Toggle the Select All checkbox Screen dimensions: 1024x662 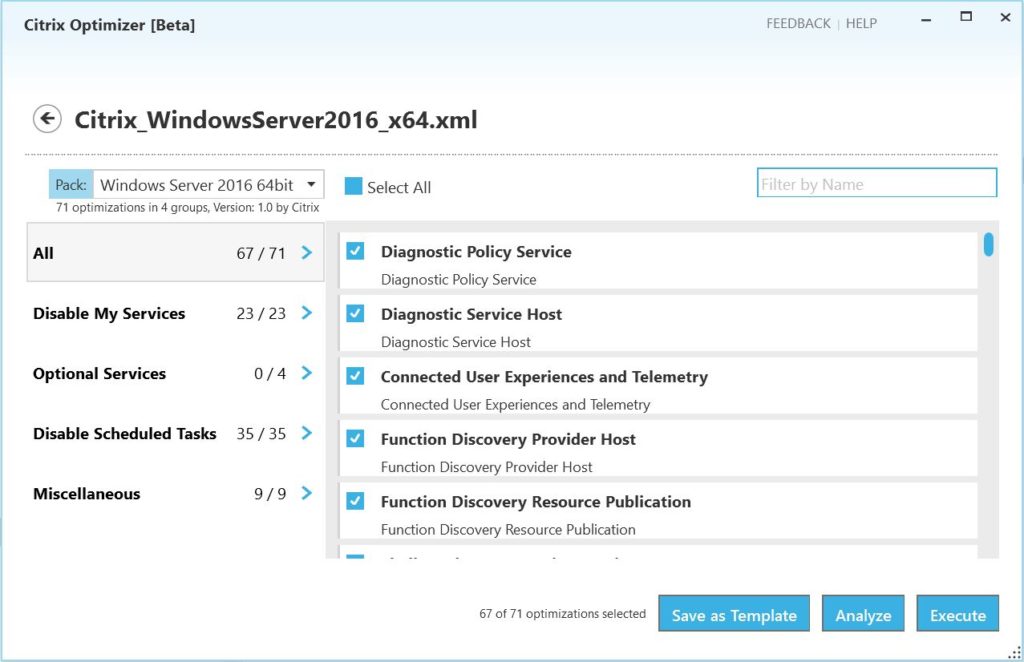[x=353, y=187]
